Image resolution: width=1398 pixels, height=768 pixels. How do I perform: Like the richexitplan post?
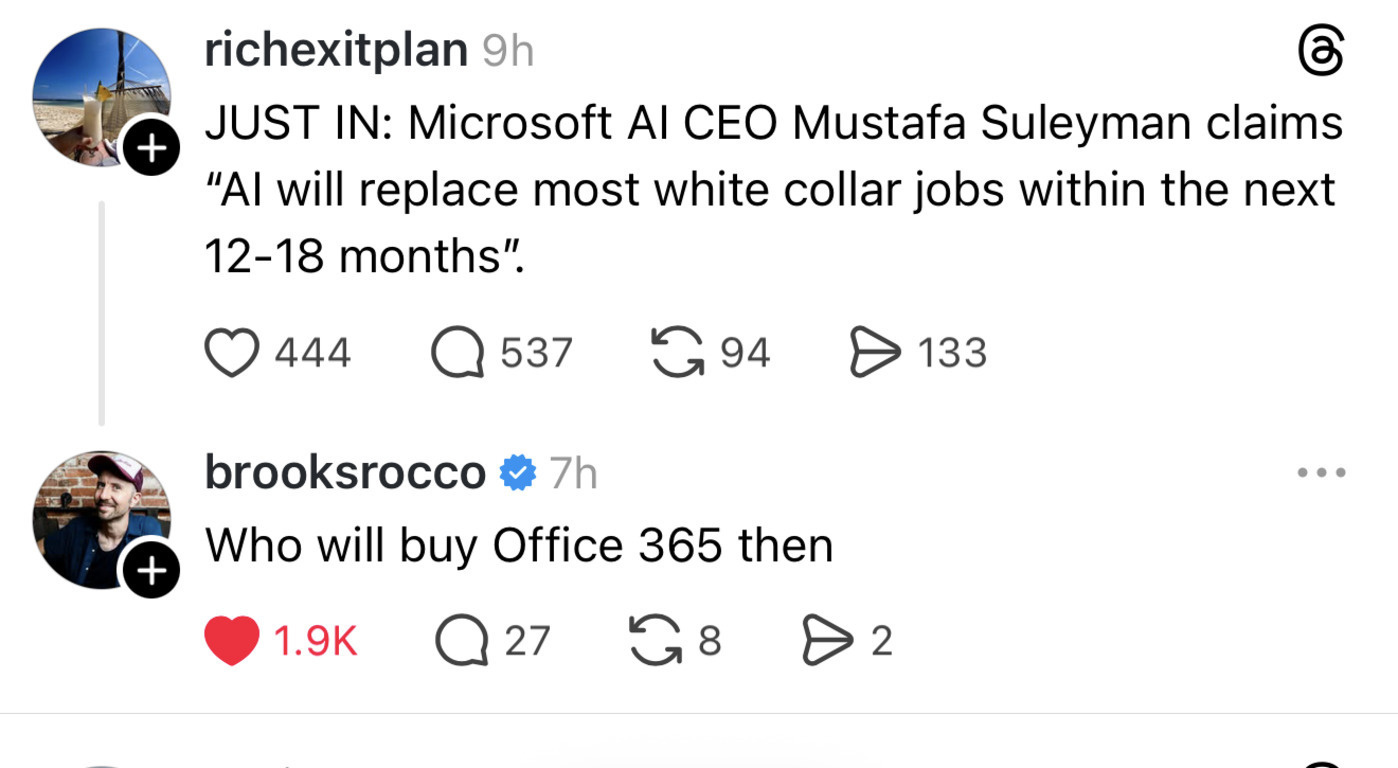tap(231, 353)
